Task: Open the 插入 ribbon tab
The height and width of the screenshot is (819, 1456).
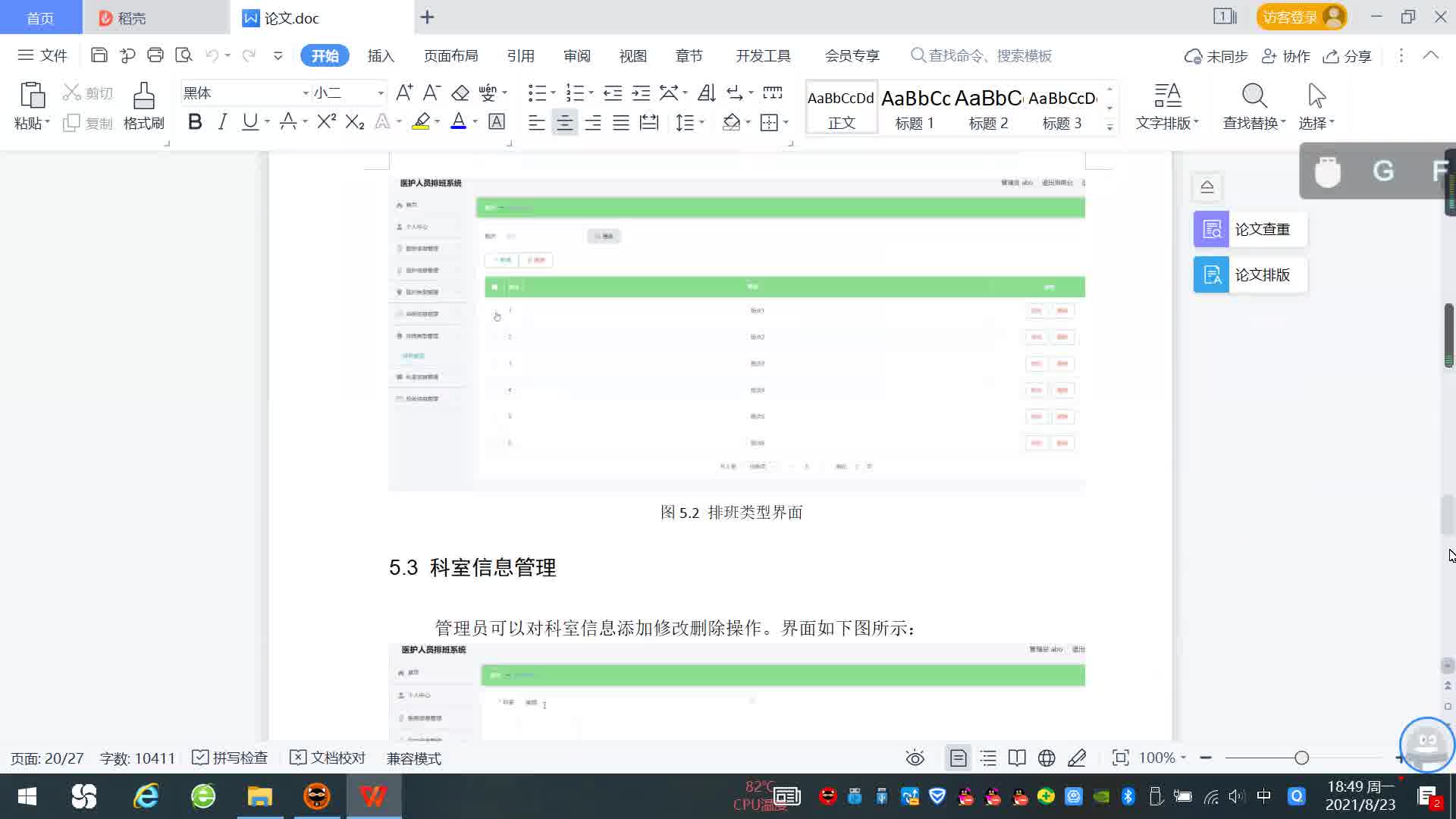Action: tap(381, 56)
